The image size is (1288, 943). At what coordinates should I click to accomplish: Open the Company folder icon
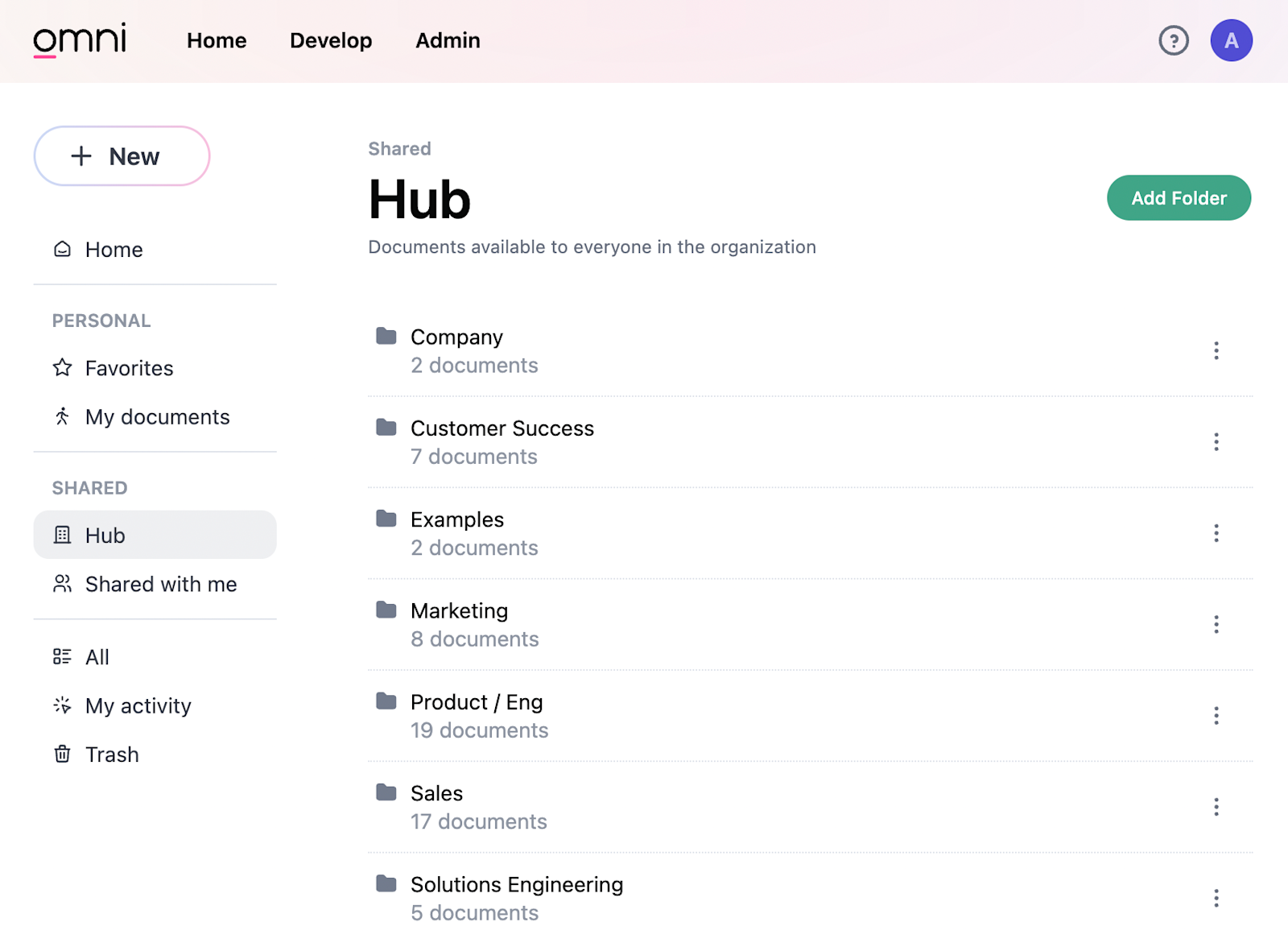(x=386, y=337)
